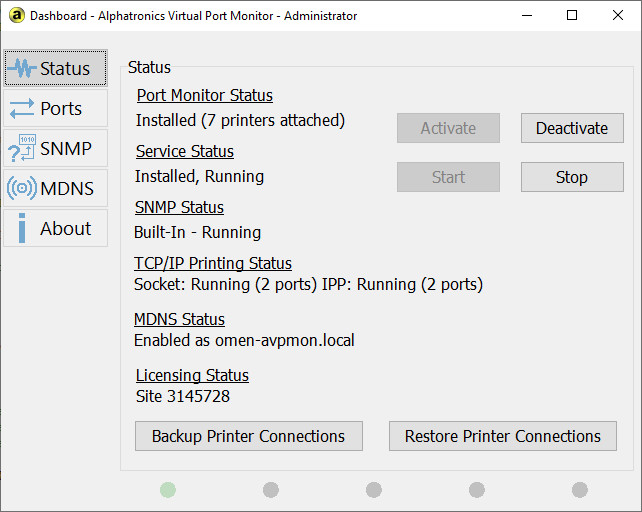Click the Ports arrows icon
642x512 pixels.
[22, 109]
